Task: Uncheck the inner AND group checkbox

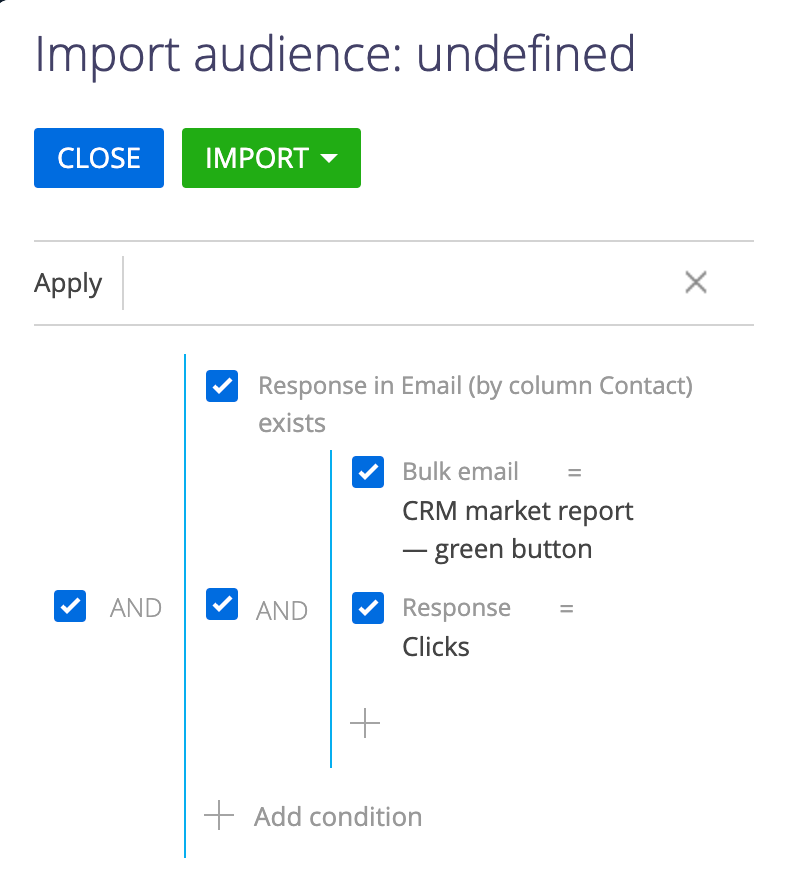Action: click(x=222, y=604)
